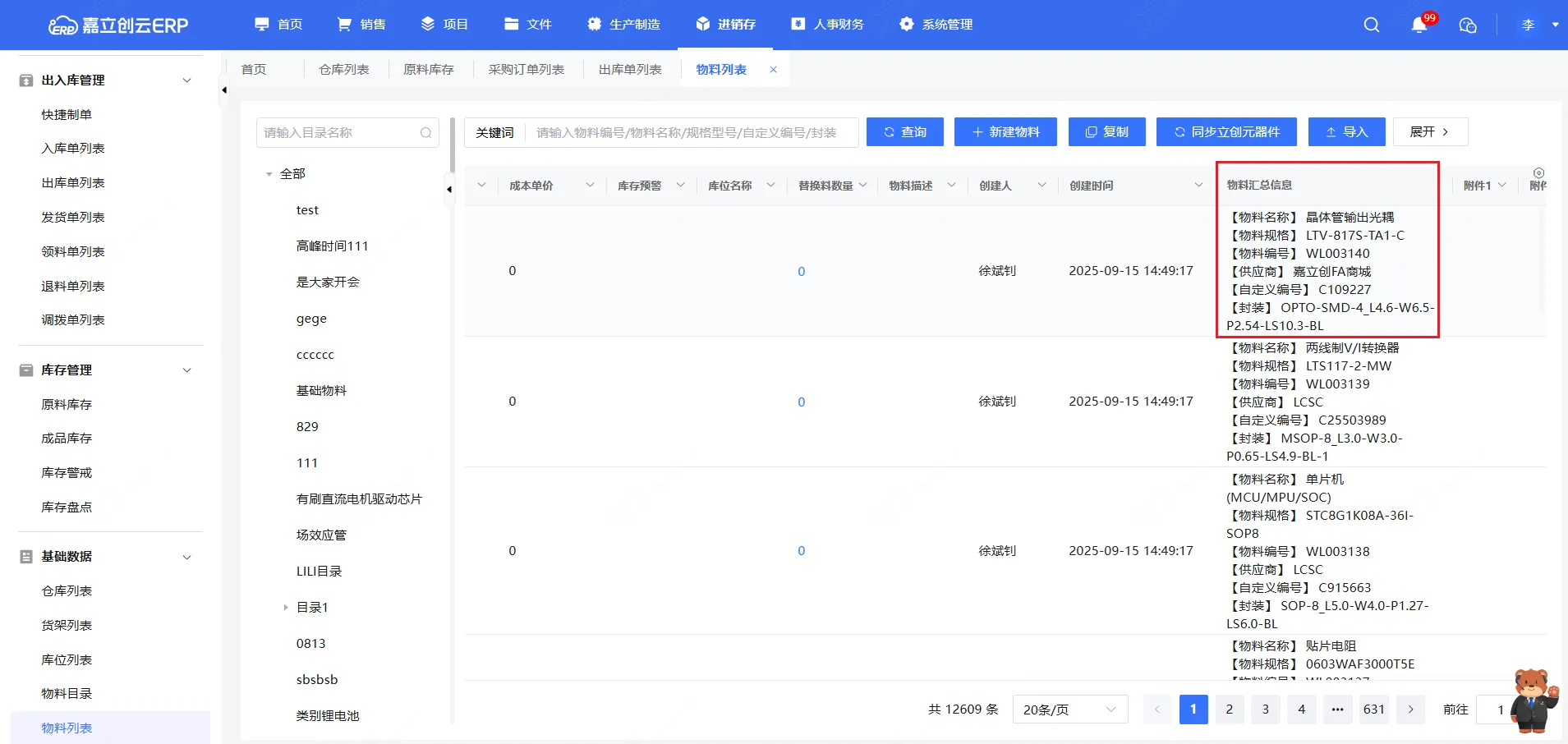The image size is (1568, 744).
Task: Go to page 3 in pagination
Action: click(x=1265, y=710)
